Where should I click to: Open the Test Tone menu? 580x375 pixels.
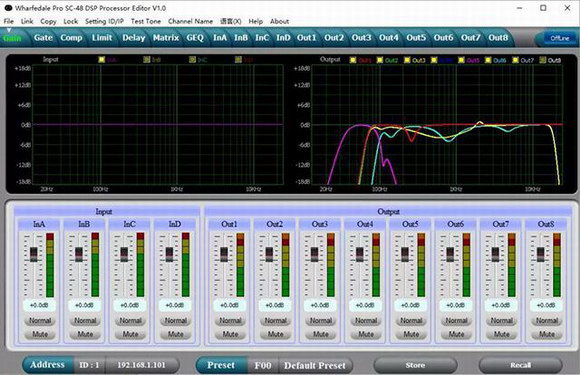146,21
